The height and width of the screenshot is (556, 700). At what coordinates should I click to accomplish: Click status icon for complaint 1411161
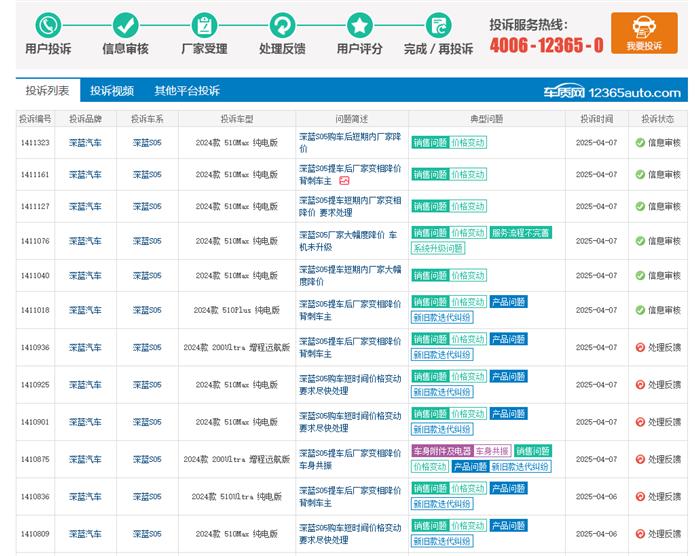640,174
